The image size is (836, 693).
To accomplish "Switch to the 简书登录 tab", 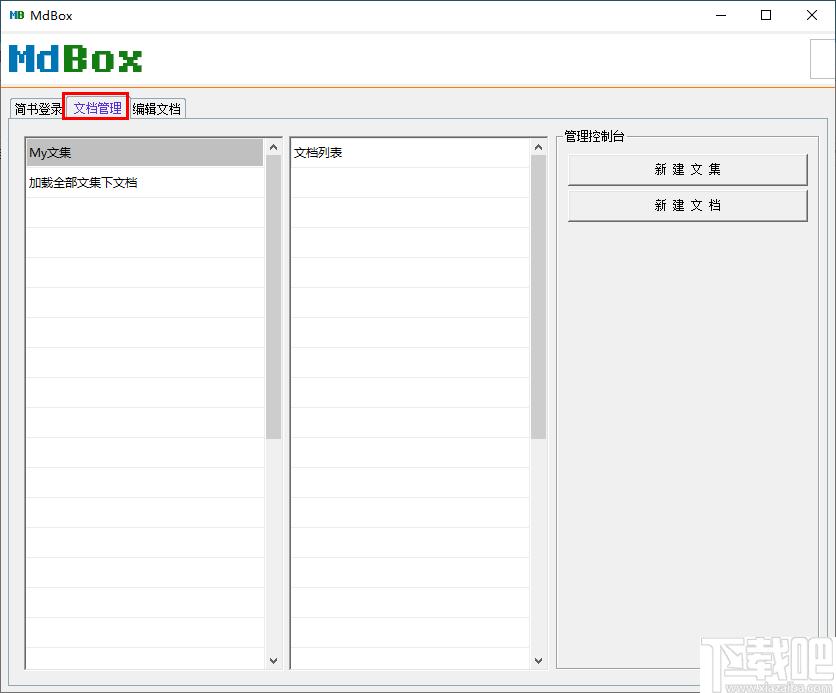I will 37,109.
